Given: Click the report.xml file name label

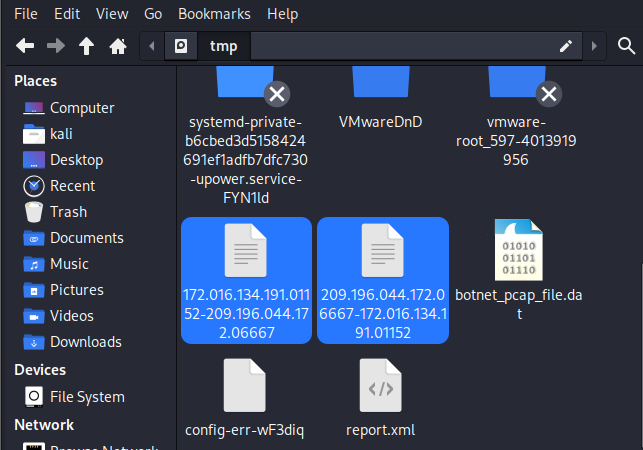Looking at the screenshot, I should 381,430.
